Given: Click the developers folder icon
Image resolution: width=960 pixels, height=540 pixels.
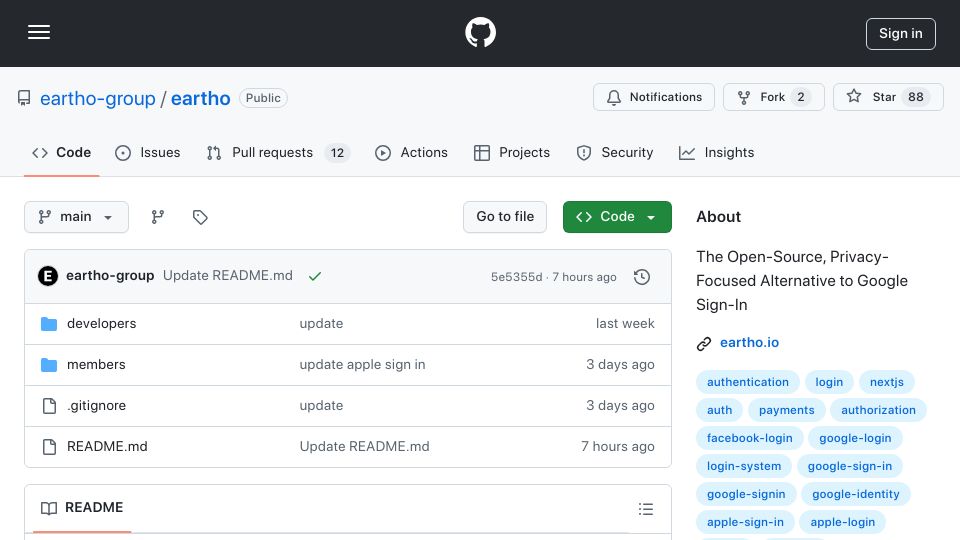Looking at the screenshot, I should pyautogui.click(x=49, y=324).
